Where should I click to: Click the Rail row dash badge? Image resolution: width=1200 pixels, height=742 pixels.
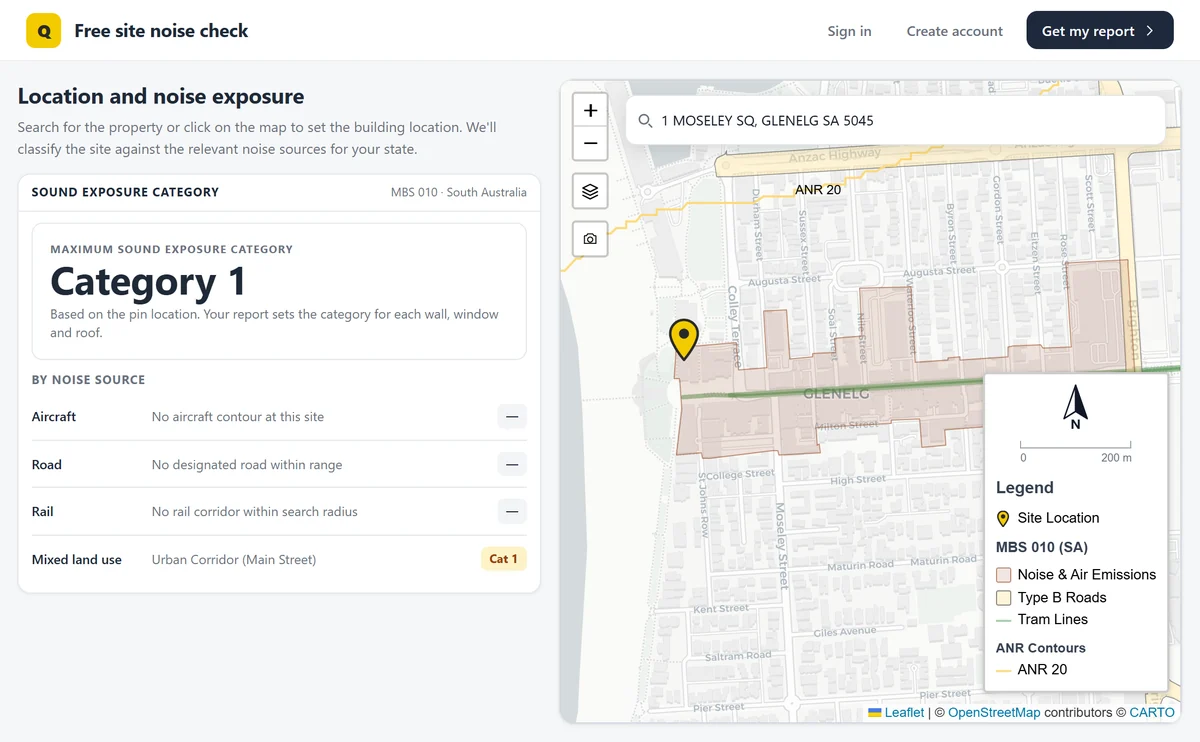tap(512, 512)
